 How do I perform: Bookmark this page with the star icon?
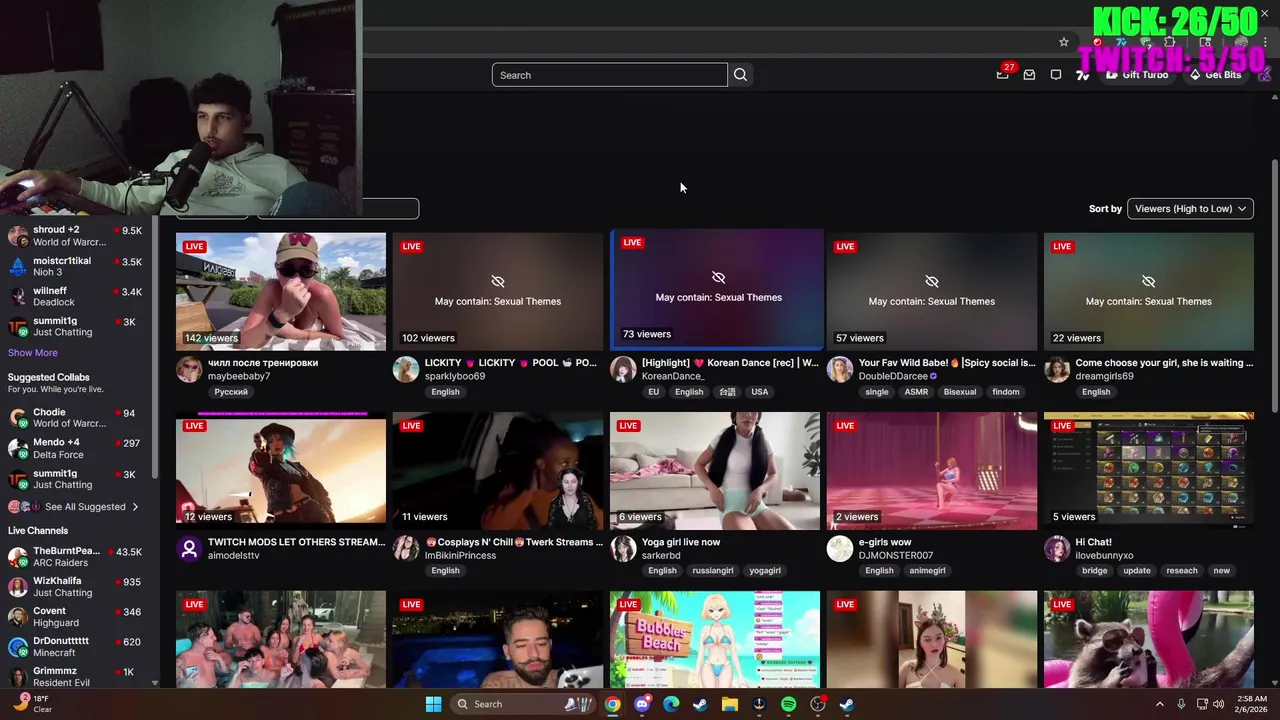click(x=1064, y=42)
